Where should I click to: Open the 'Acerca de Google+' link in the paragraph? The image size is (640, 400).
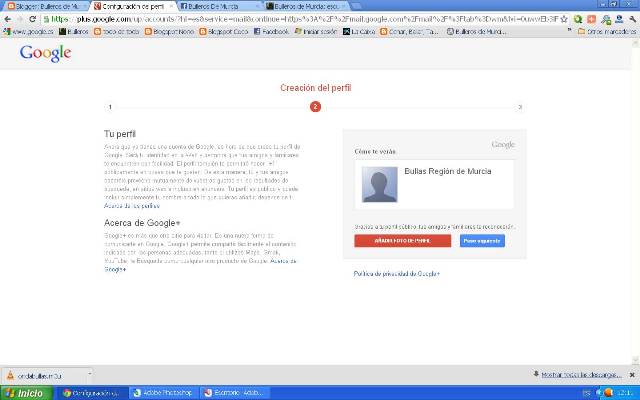click(200, 265)
